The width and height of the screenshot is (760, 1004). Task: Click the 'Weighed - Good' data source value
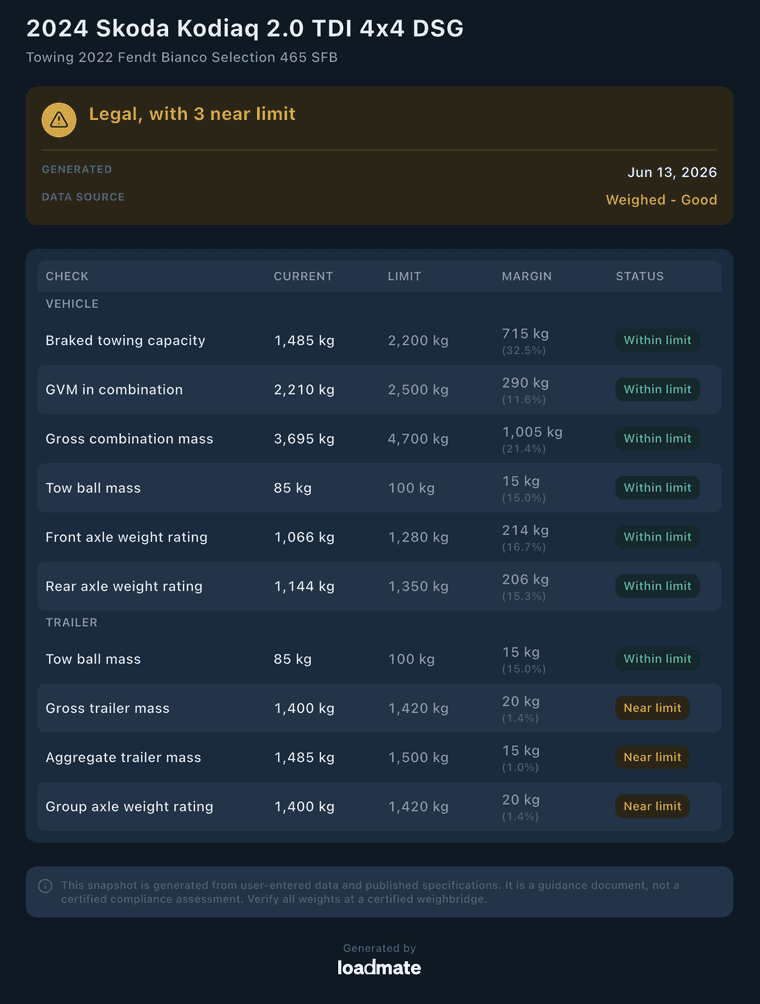click(x=661, y=200)
